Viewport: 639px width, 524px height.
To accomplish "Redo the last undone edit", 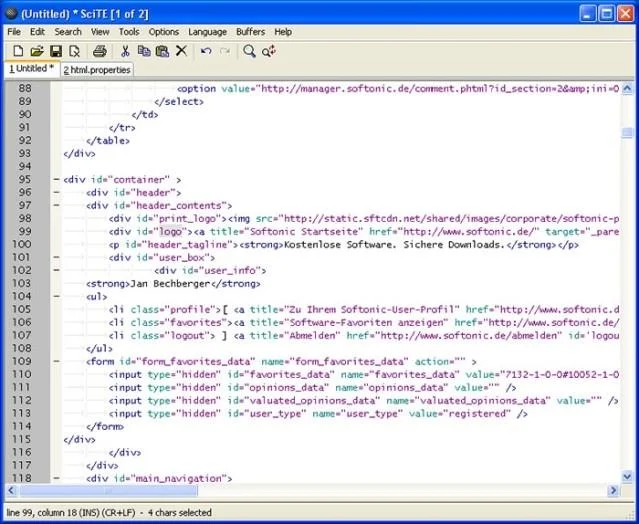I will (x=225, y=51).
